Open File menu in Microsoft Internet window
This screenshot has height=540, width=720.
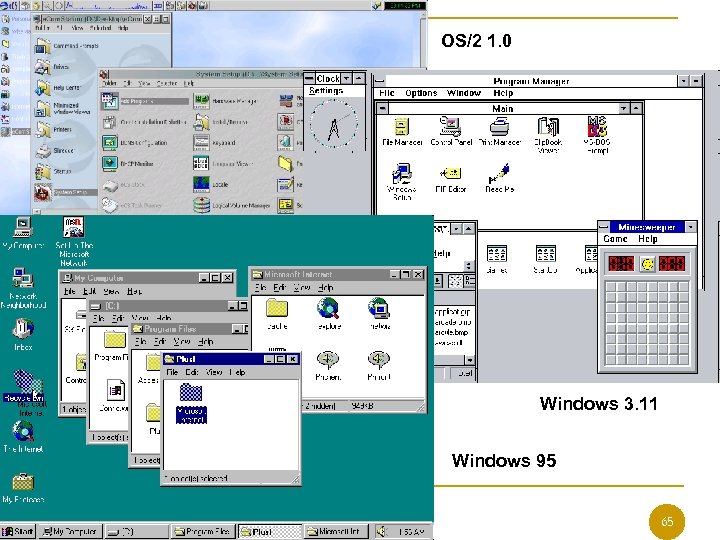coord(260,287)
